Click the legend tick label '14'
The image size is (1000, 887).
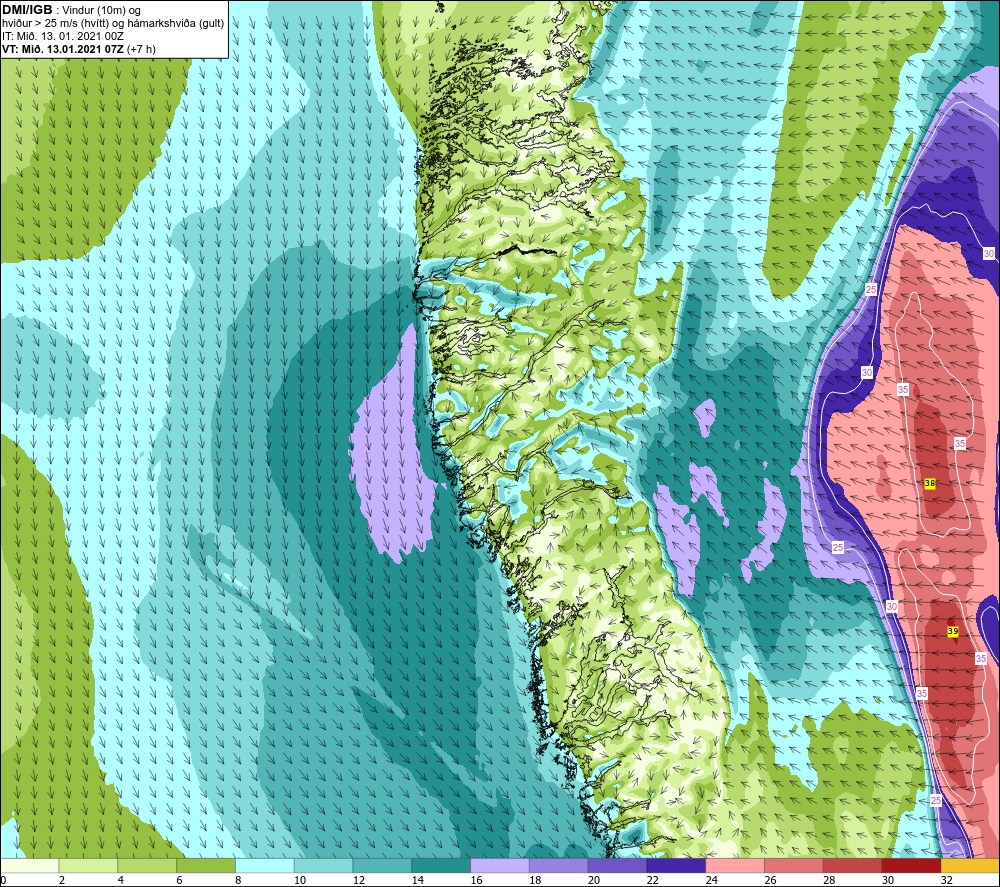(418, 880)
